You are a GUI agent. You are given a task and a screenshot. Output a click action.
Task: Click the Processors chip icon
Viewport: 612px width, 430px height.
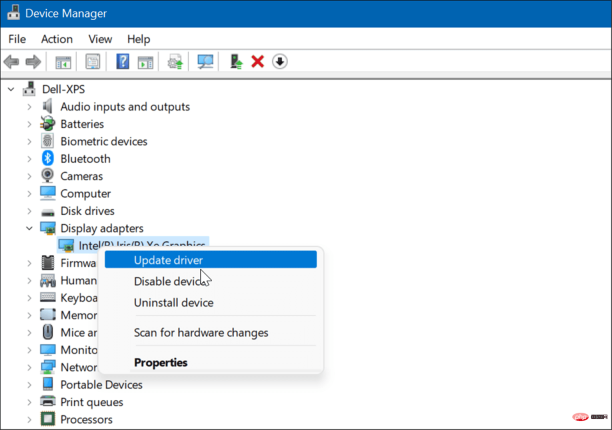click(x=48, y=419)
